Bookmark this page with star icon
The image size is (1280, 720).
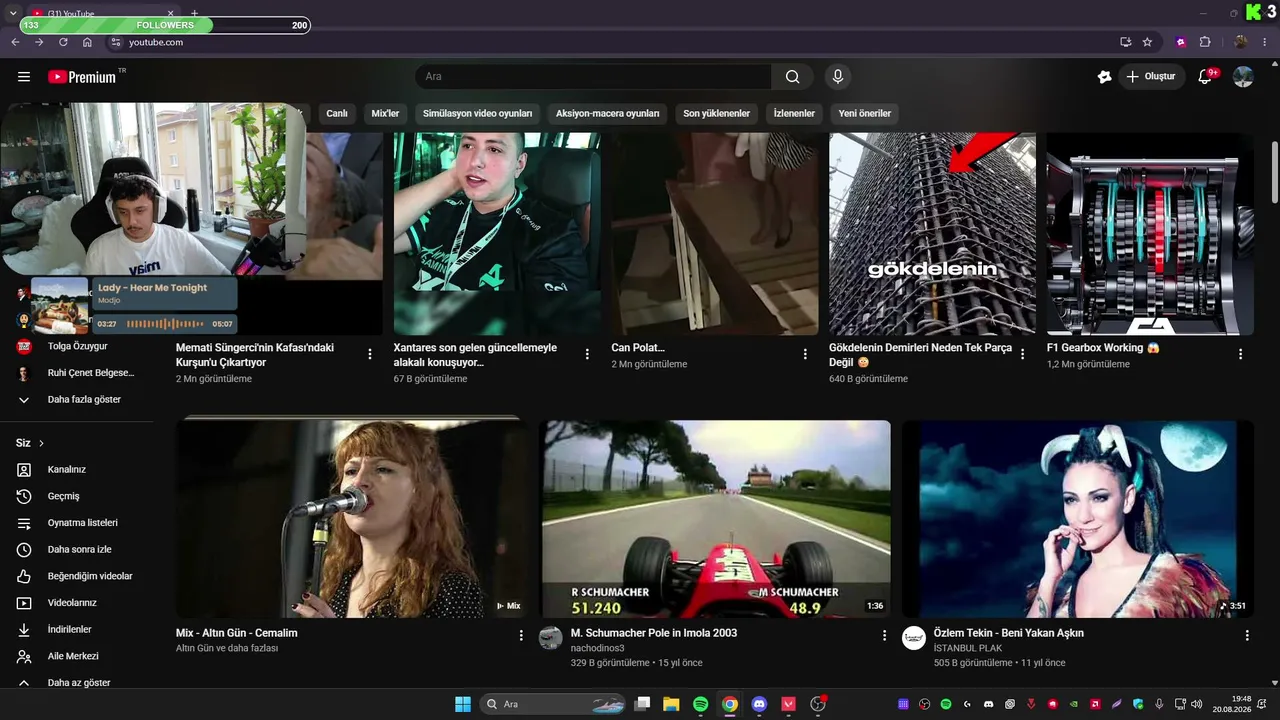1147,42
